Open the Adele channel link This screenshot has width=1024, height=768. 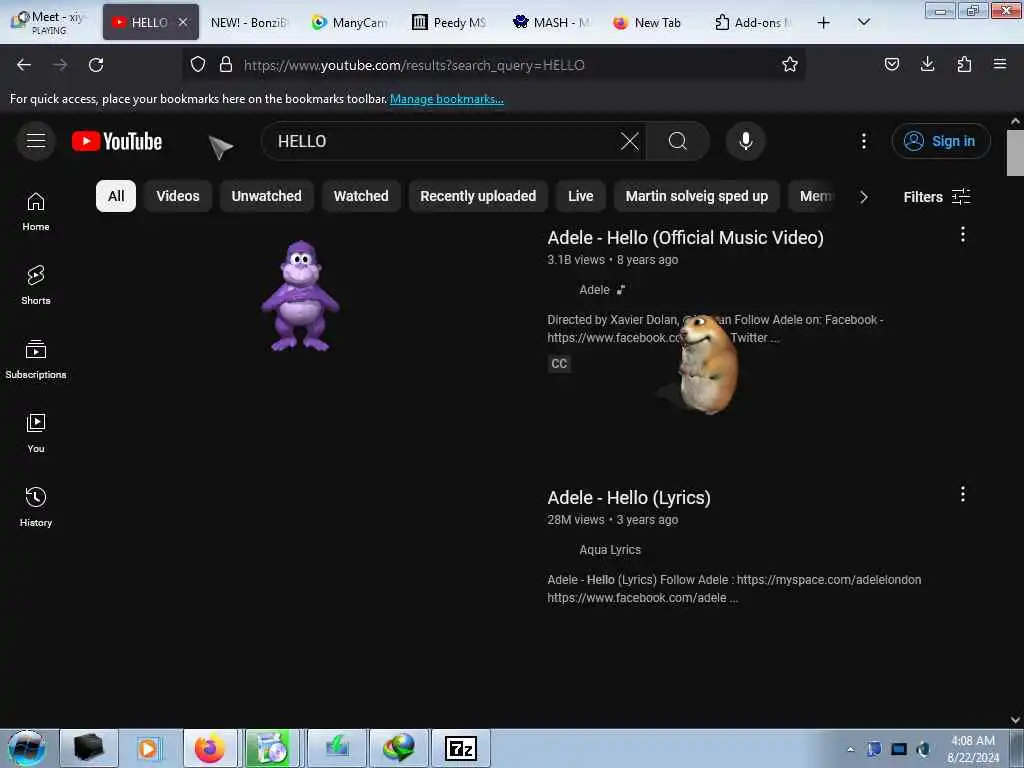(594, 289)
